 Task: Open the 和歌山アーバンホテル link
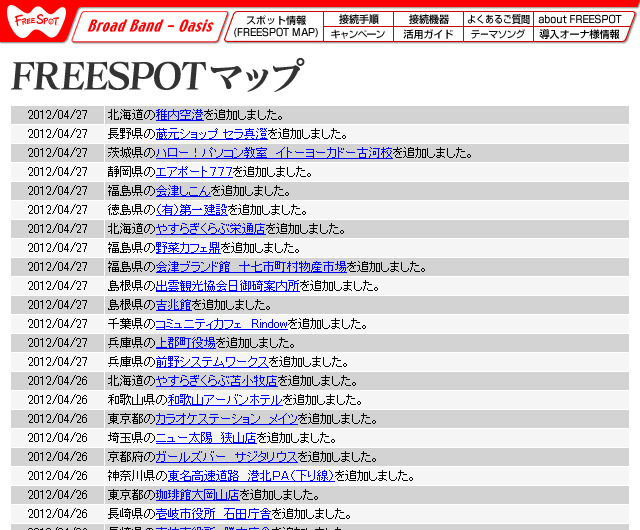225,400
